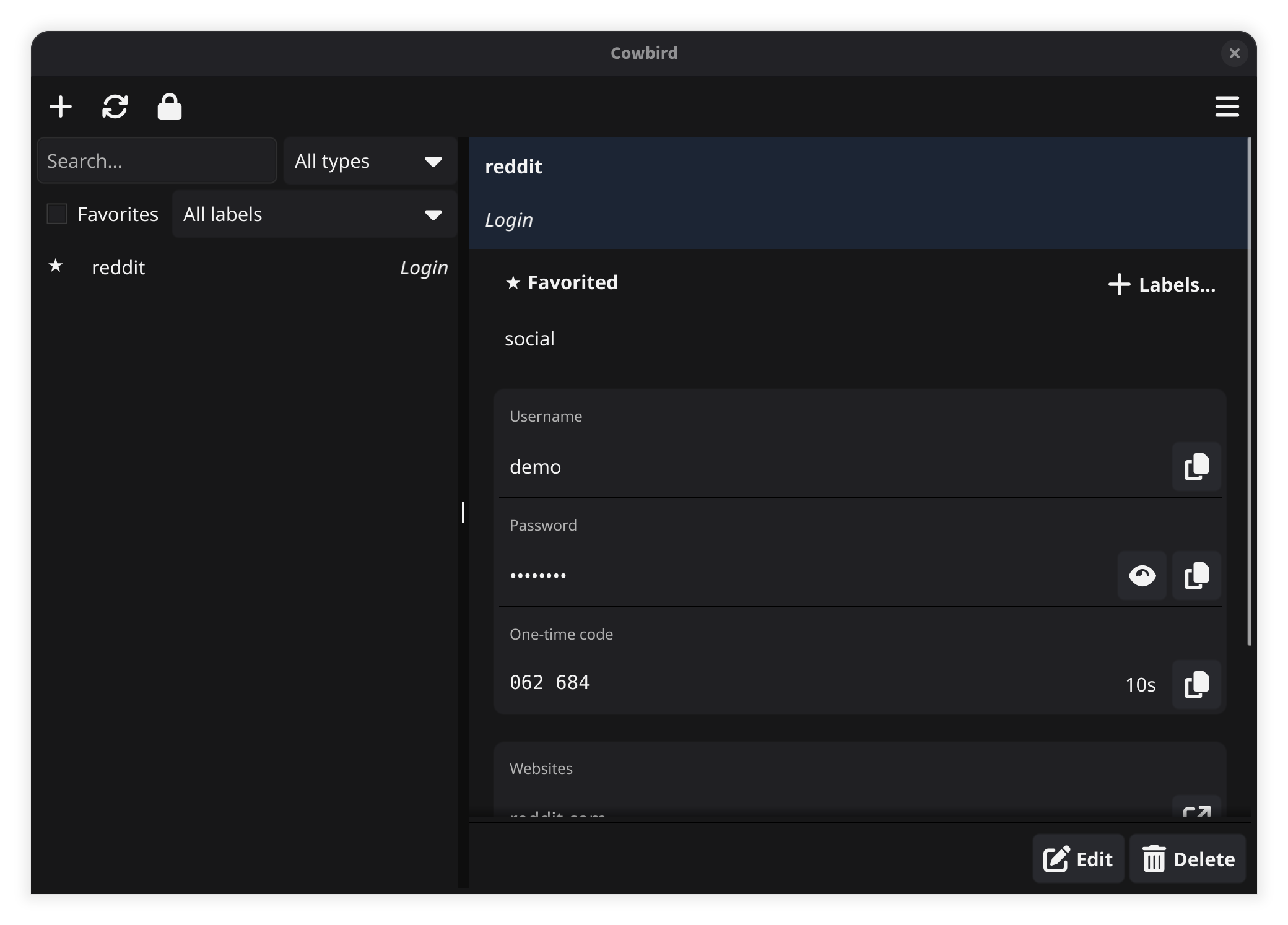Click the star icon next to reddit
1288x925 pixels.
pos(56,266)
